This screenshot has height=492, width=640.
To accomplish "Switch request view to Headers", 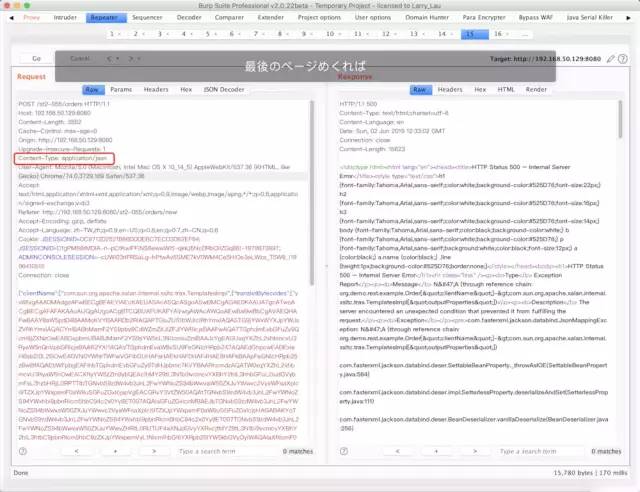I will pos(156,89).
